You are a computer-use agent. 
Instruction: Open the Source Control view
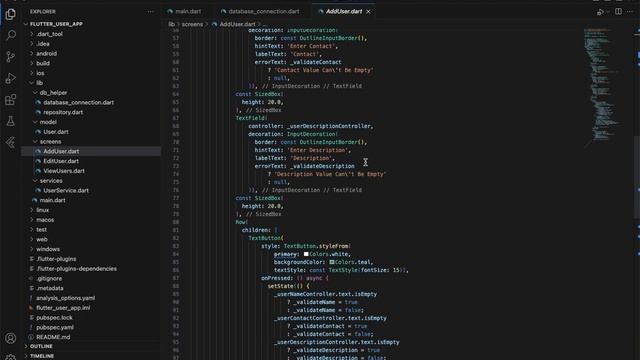pyautogui.click(x=11, y=56)
